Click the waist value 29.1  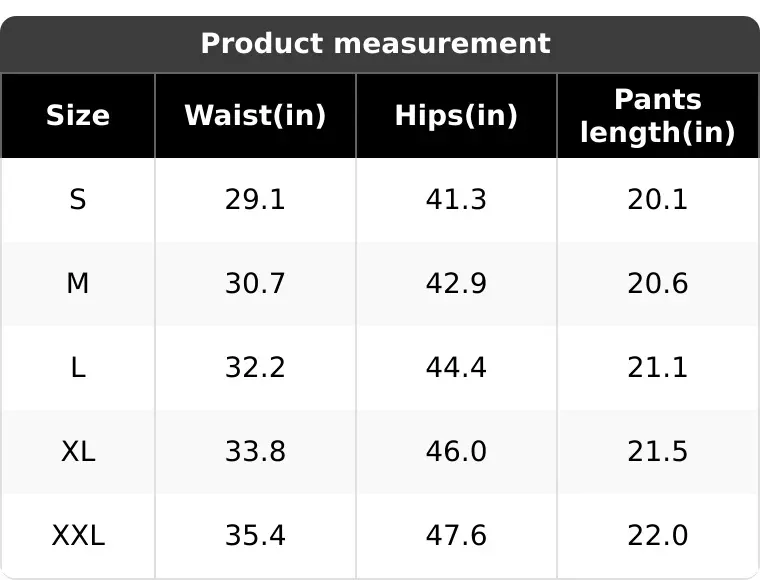(x=255, y=200)
